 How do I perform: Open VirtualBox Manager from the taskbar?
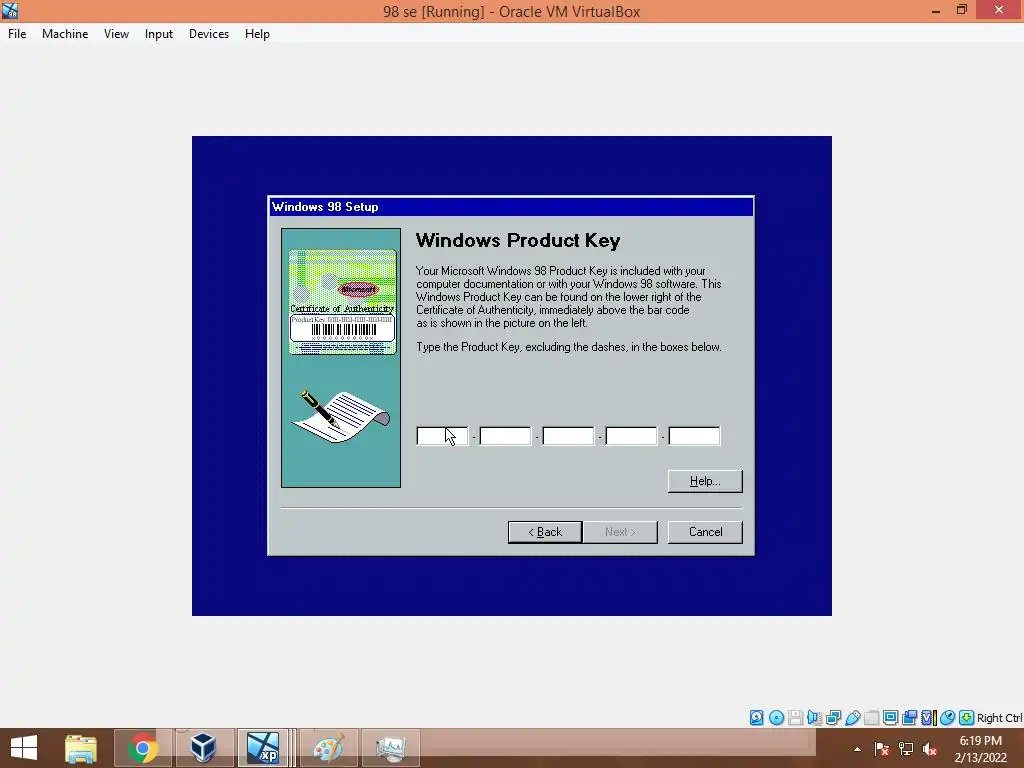tap(204, 748)
